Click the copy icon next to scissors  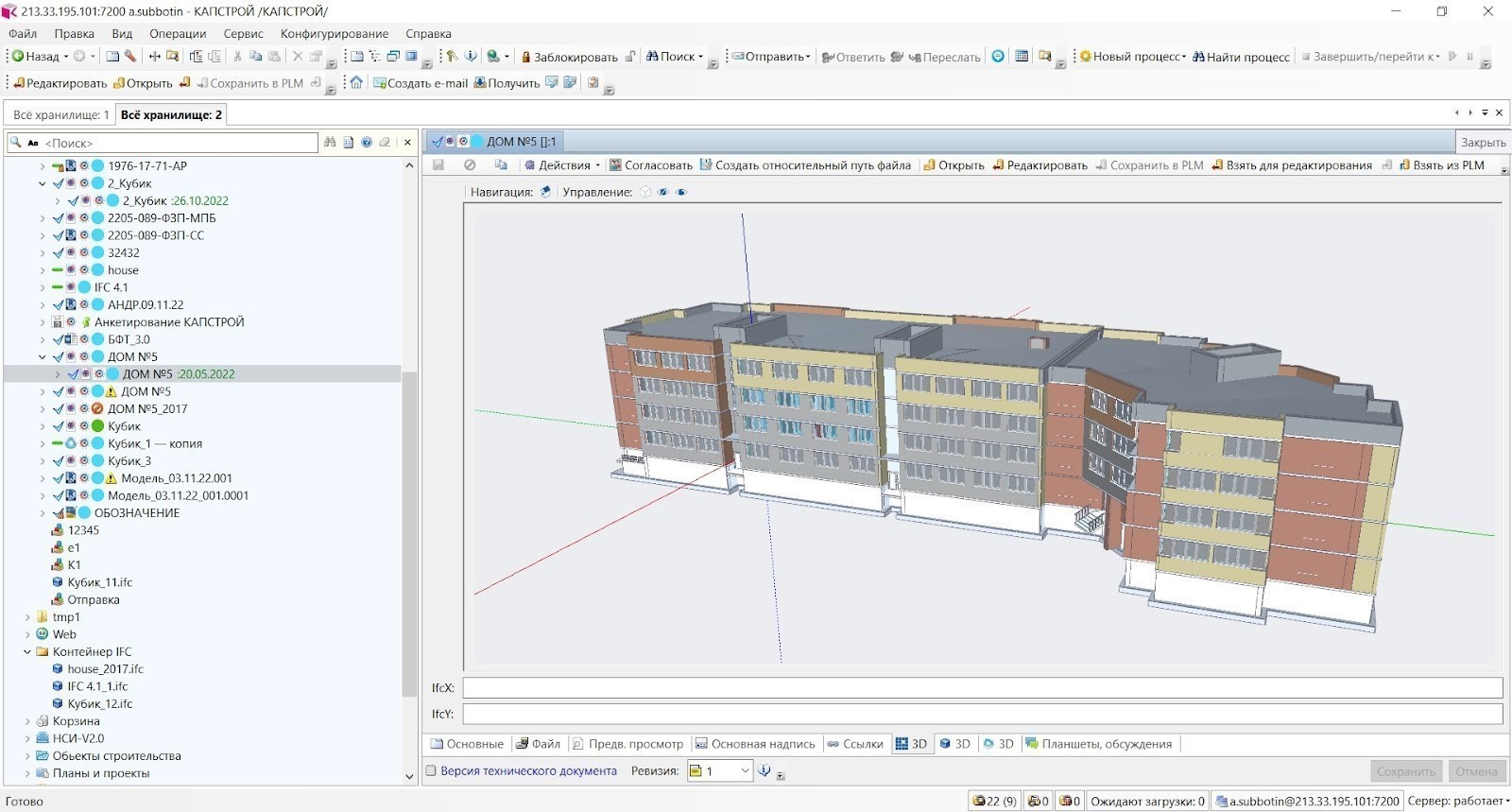pos(255,57)
